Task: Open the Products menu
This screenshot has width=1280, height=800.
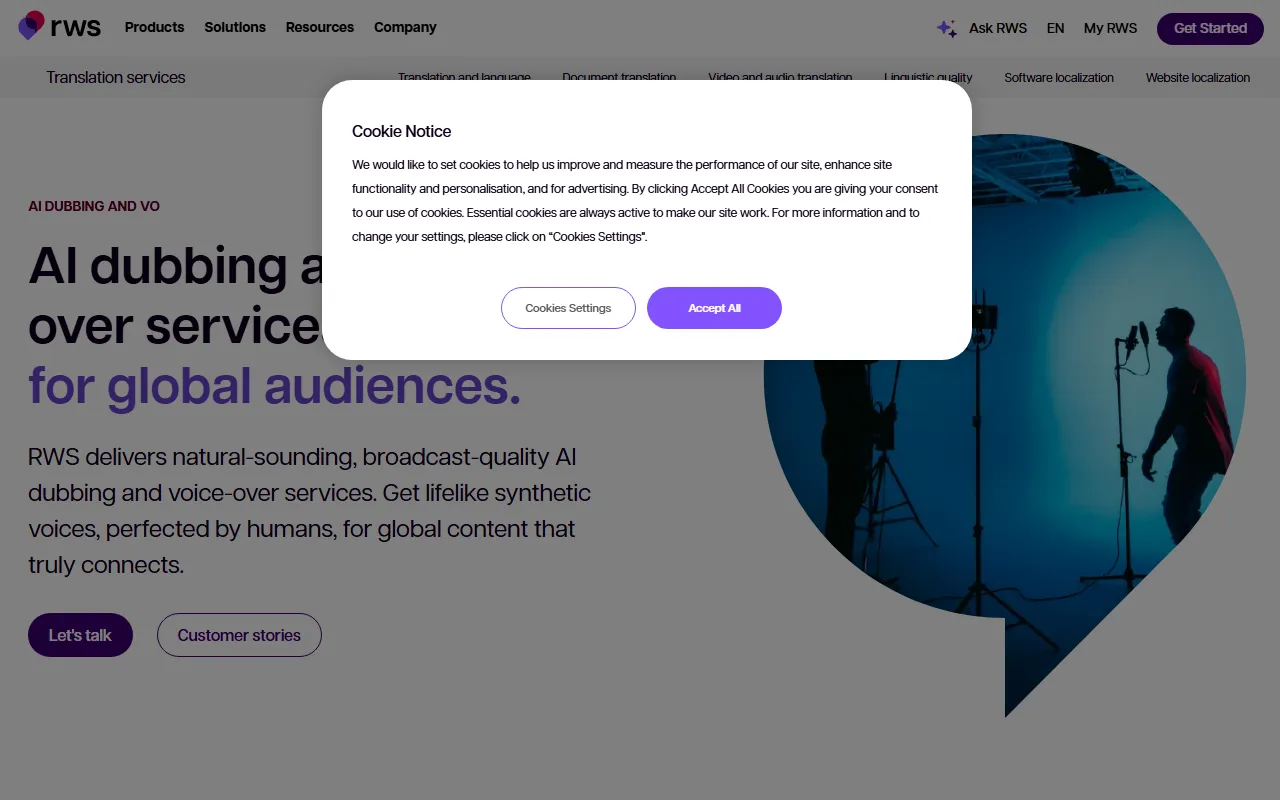Action: click(x=154, y=28)
